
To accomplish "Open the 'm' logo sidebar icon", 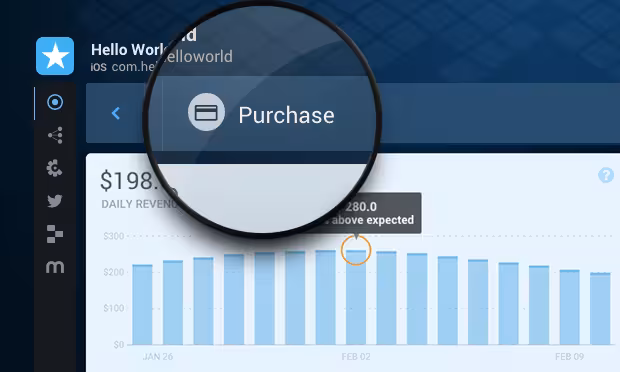I will click(55, 267).
